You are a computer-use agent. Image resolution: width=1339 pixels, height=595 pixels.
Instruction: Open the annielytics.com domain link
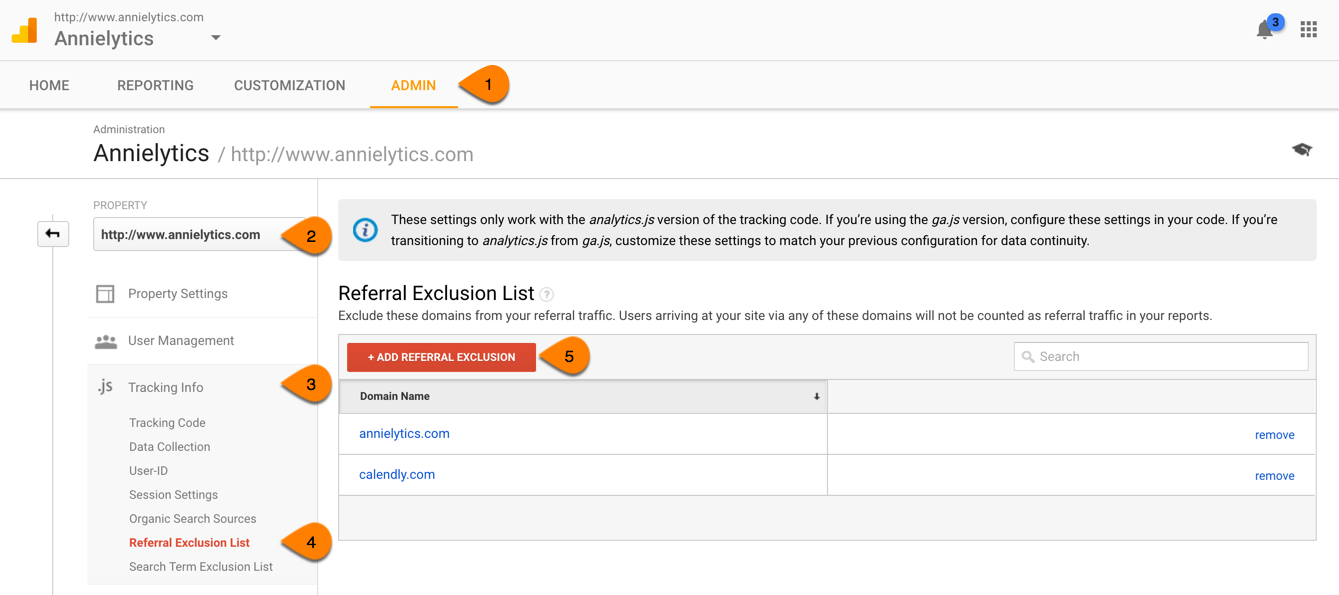click(404, 434)
